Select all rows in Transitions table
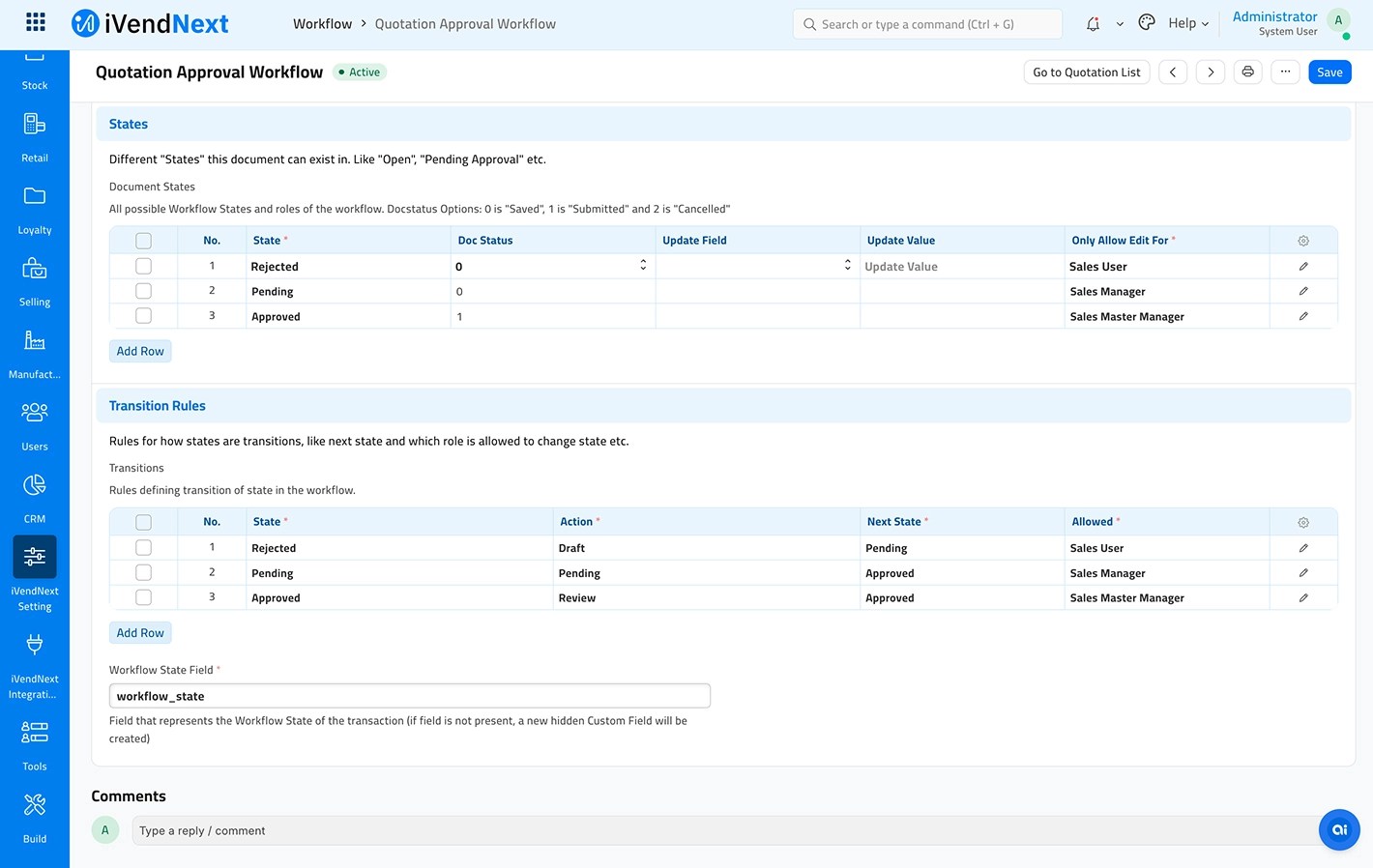This screenshot has height=868, width=1373. (x=144, y=522)
